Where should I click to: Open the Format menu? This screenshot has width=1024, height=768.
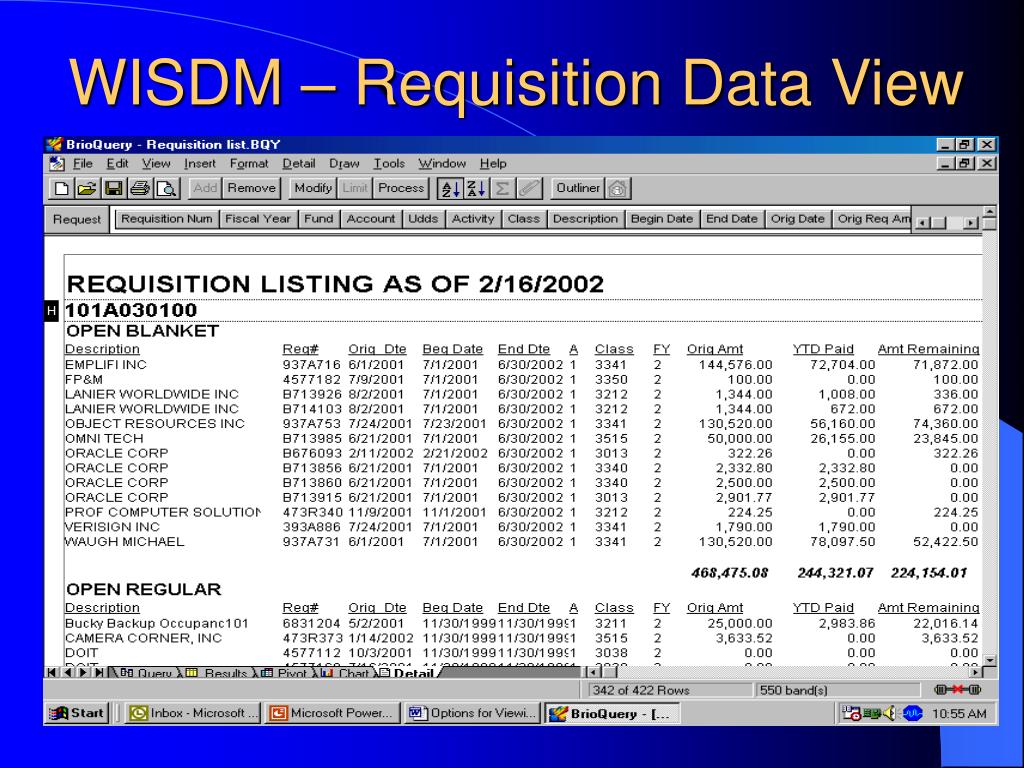(249, 163)
